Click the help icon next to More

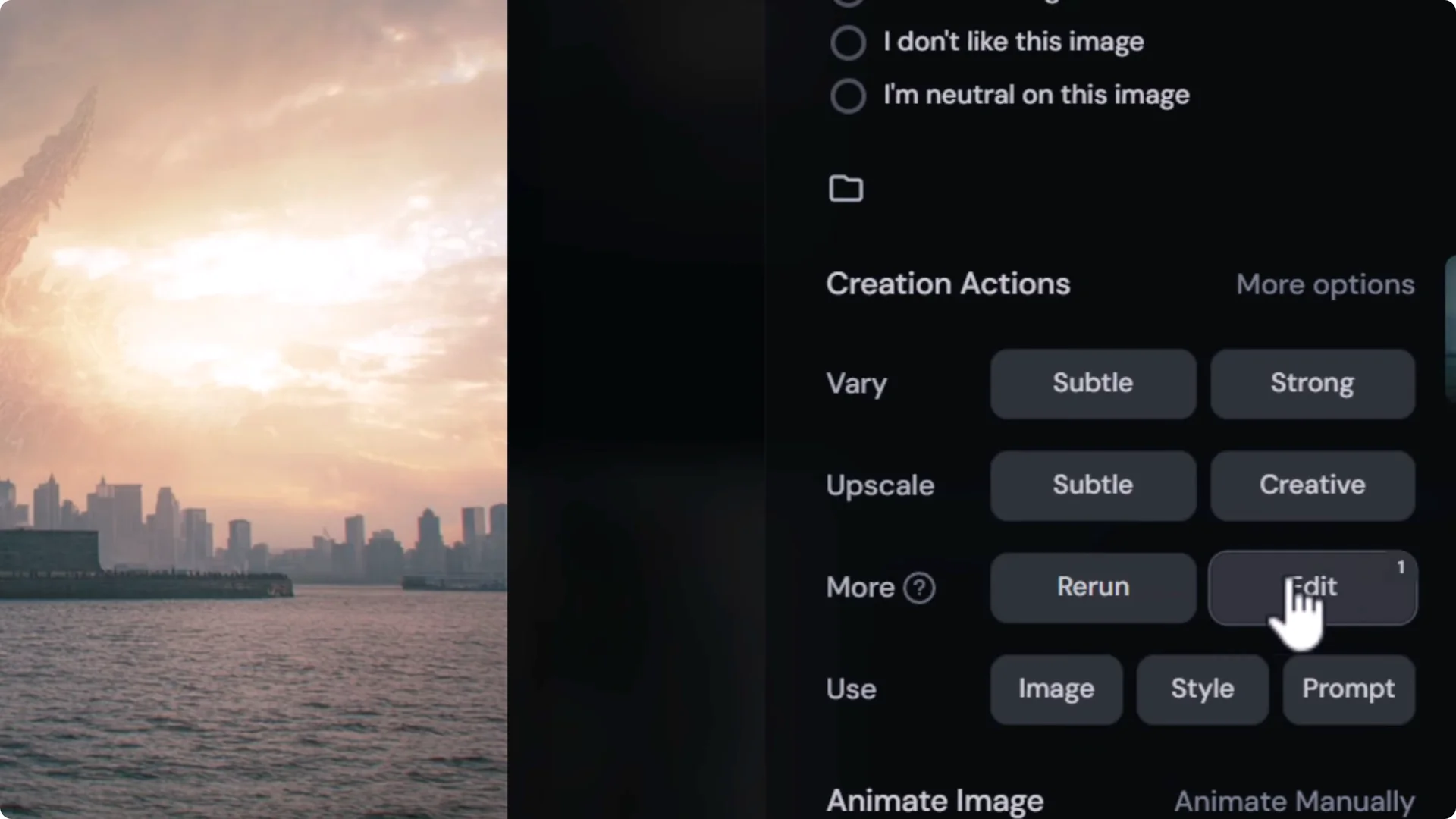(x=919, y=588)
